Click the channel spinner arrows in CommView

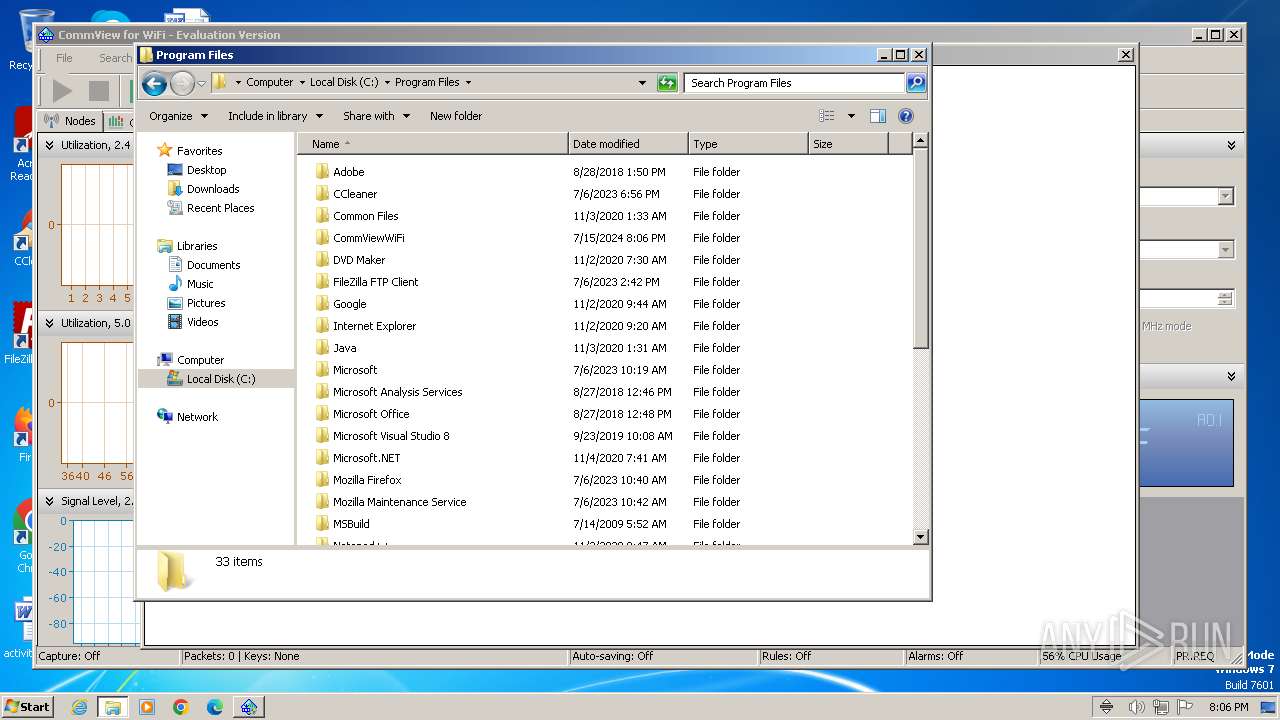1225,299
